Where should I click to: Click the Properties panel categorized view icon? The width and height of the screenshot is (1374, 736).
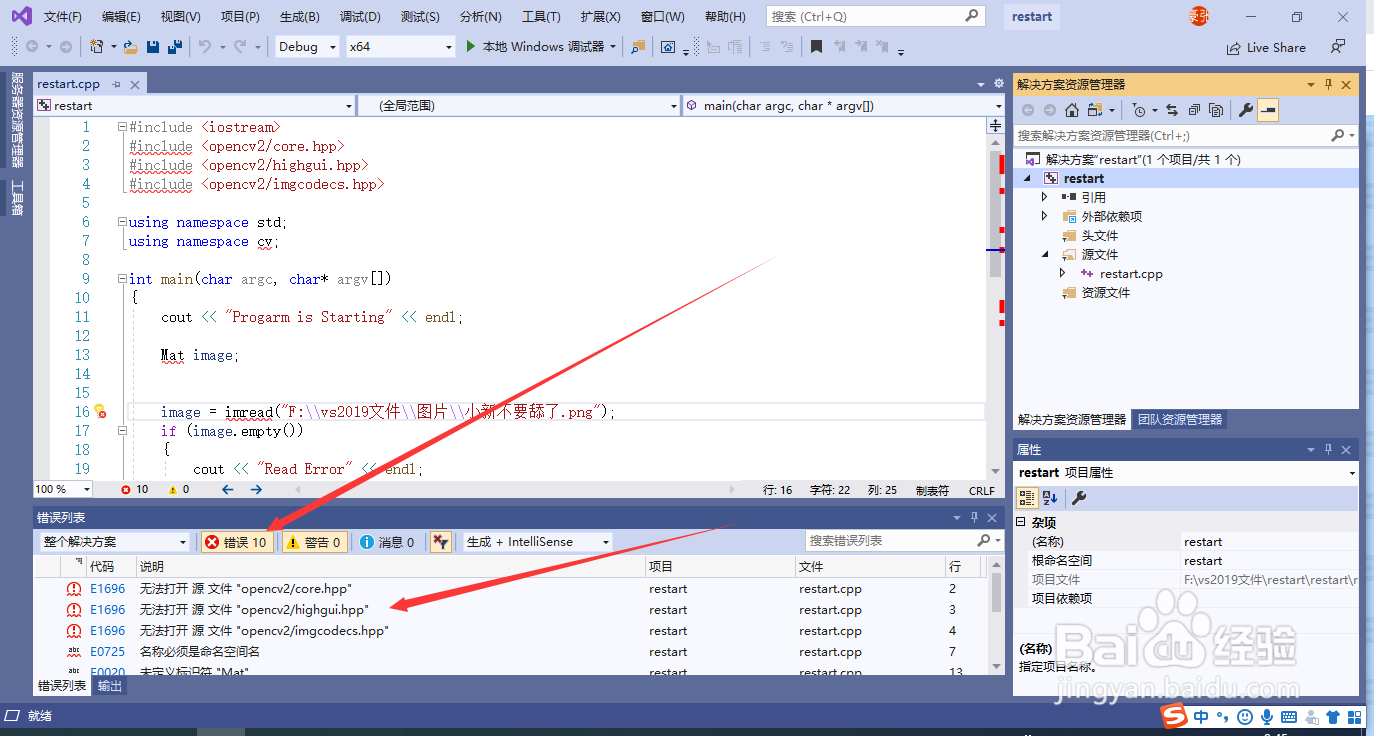(1026, 497)
